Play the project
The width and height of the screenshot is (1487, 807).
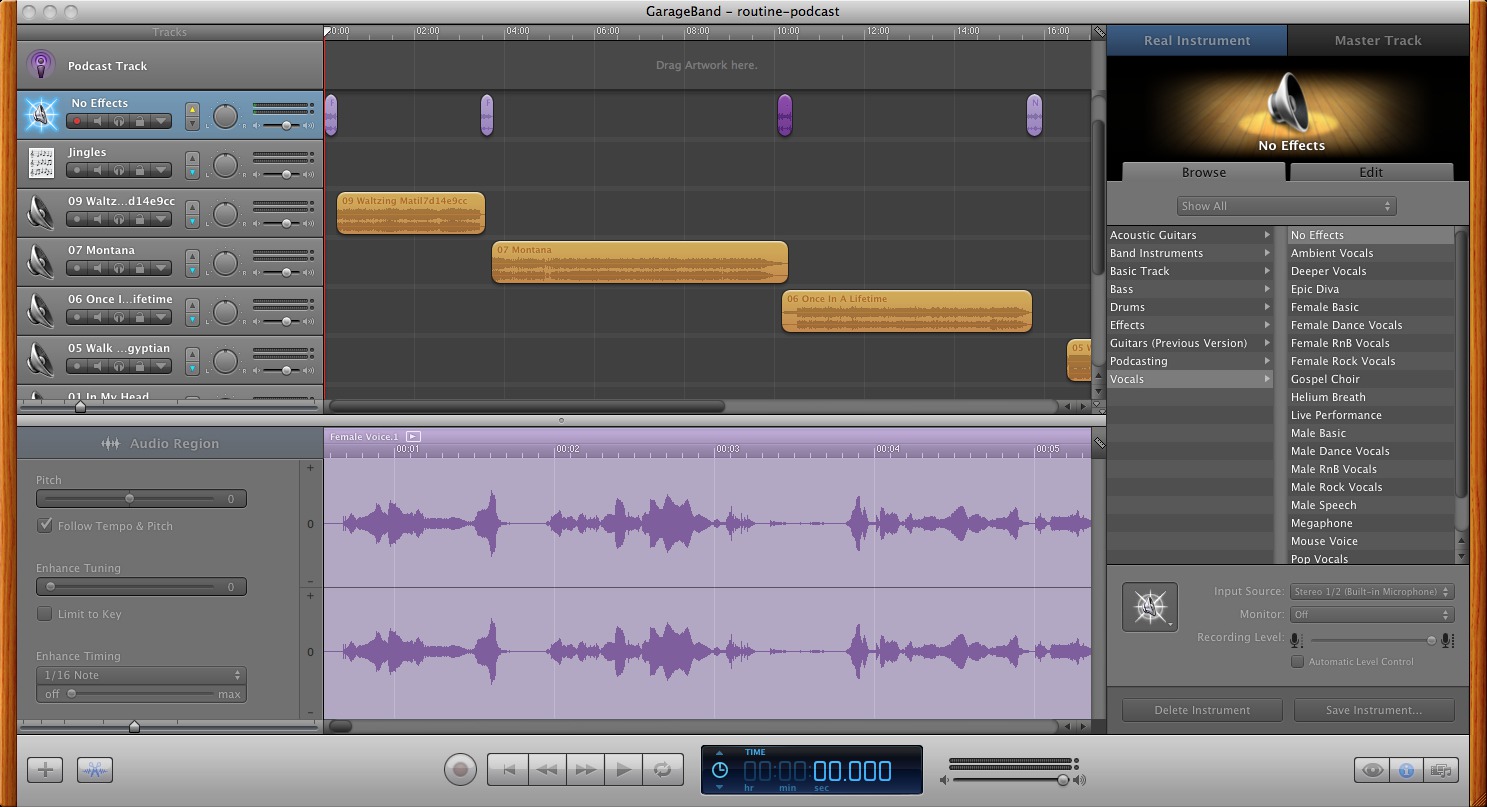click(x=624, y=770)
